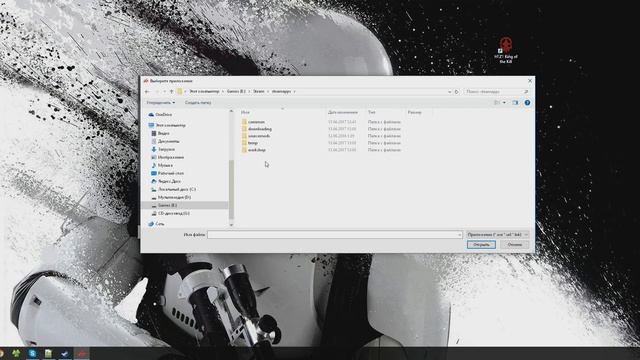Select steamapps in the breadcrumb path

[281, 91]
